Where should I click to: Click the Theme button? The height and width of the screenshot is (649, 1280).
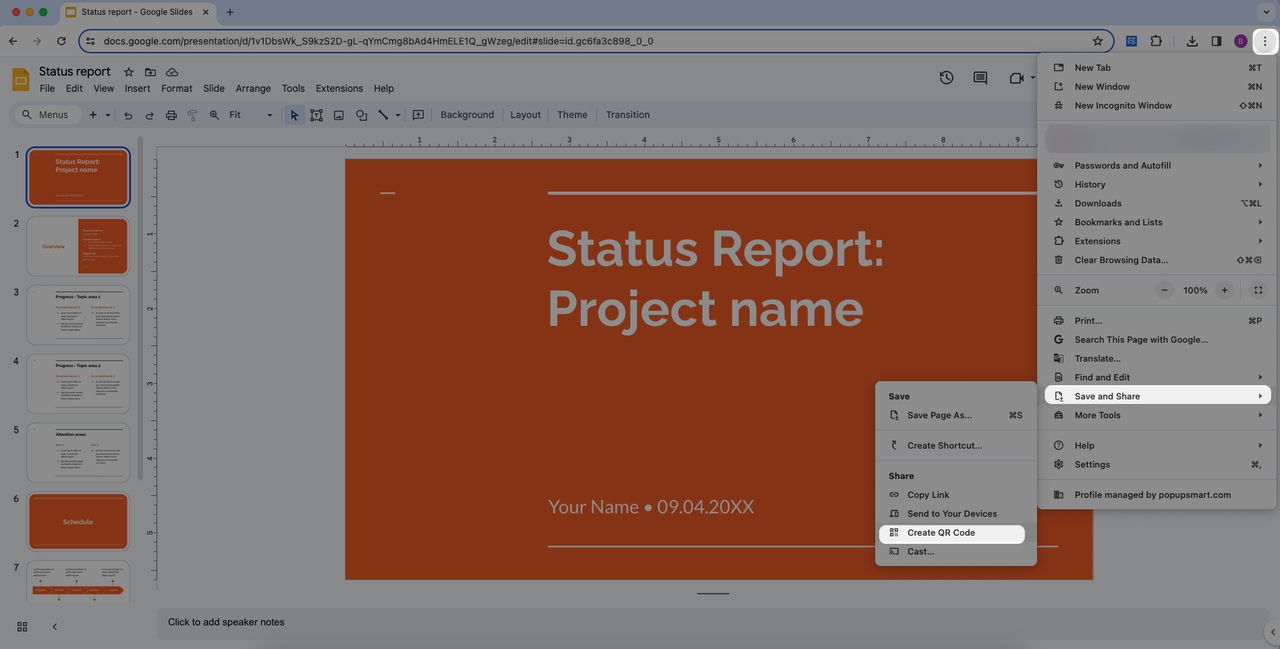coord(572,115)
